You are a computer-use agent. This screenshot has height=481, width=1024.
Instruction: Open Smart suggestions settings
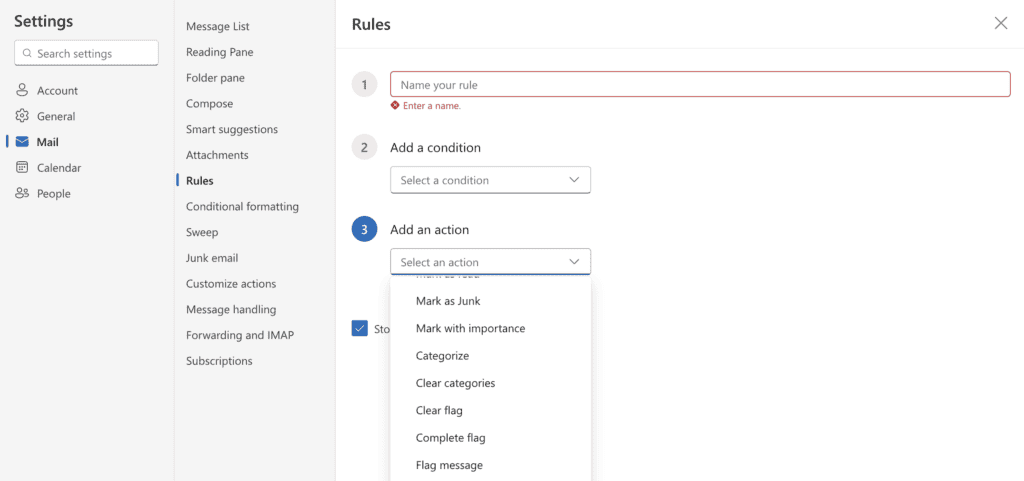coord(232,129)
